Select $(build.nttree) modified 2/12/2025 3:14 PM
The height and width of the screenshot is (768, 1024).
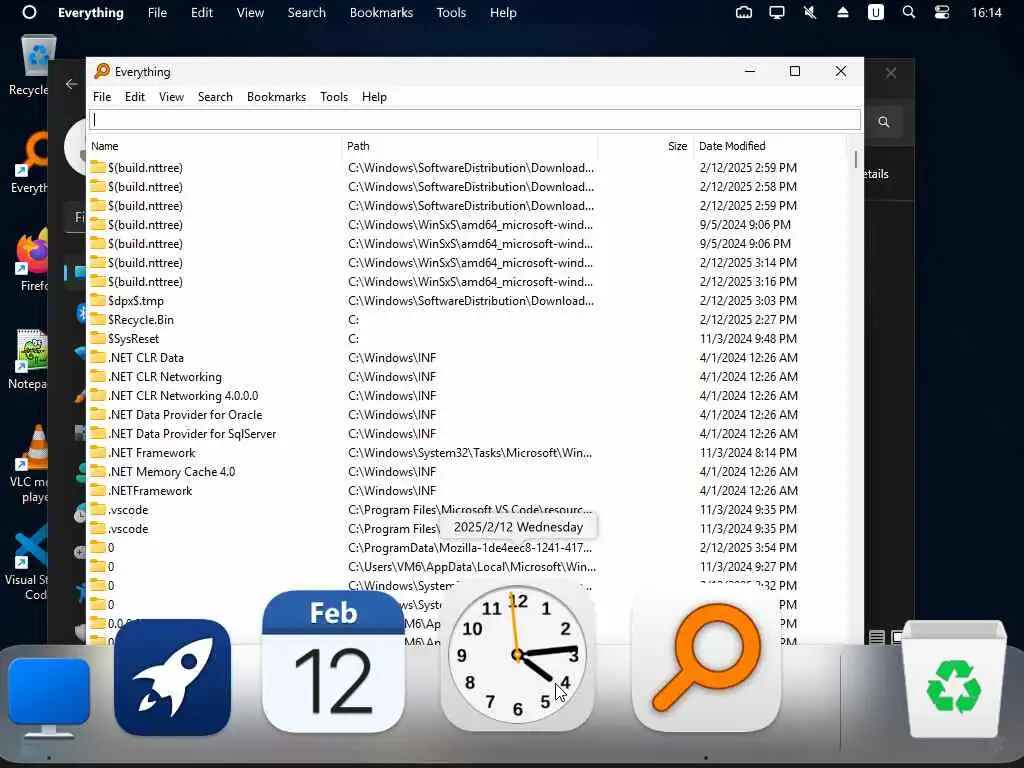click(466, 263)
